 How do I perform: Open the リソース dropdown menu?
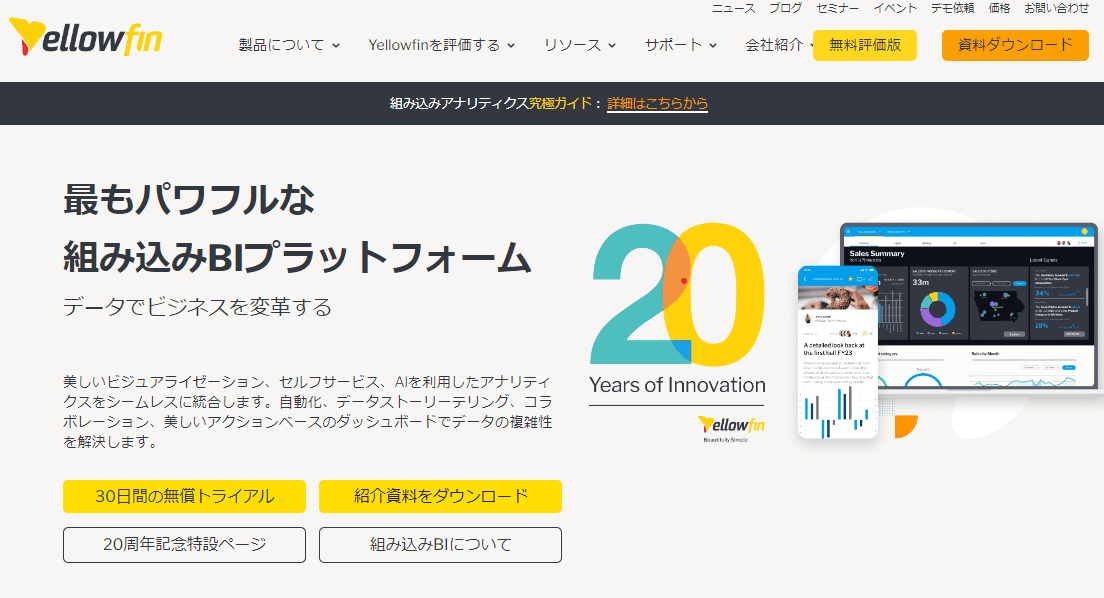click(579, 45)
